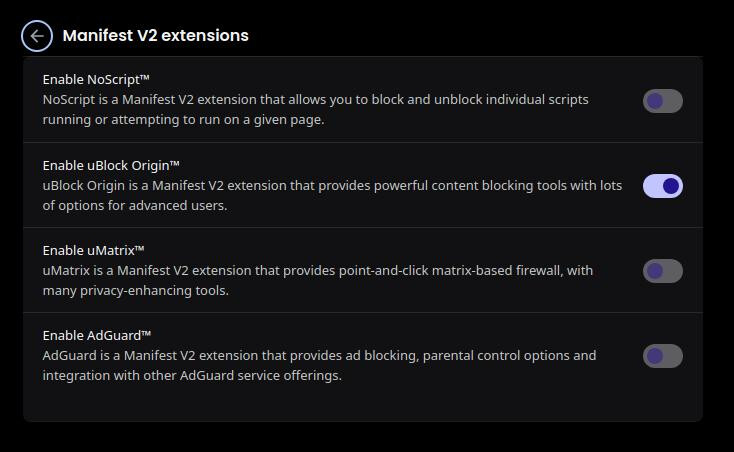Image resolution: width=734 pixels, height=452 pixels.
Task: Click the Manifest V2 extensions heading
Action: click(155, 36)
